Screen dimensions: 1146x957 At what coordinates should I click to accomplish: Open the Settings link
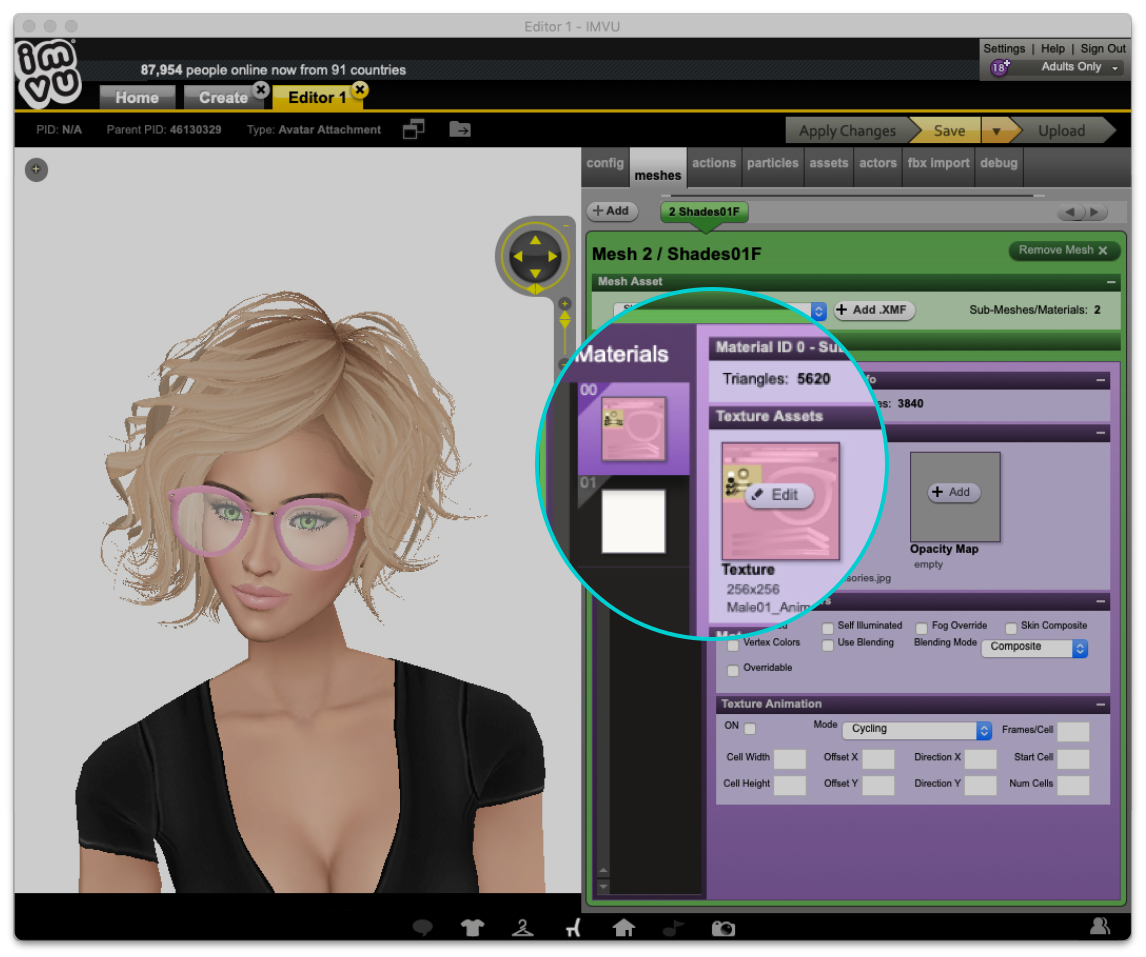[x=1003, y=48]
